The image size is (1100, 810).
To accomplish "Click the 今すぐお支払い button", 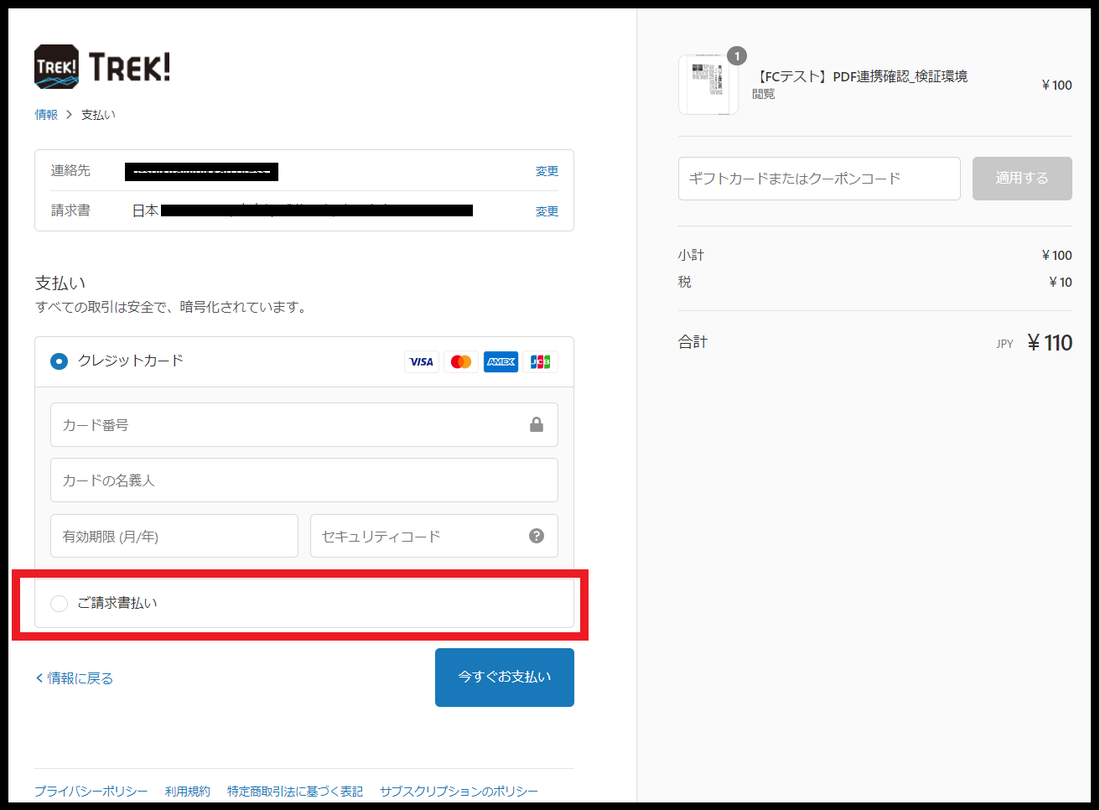I will 504,677.
